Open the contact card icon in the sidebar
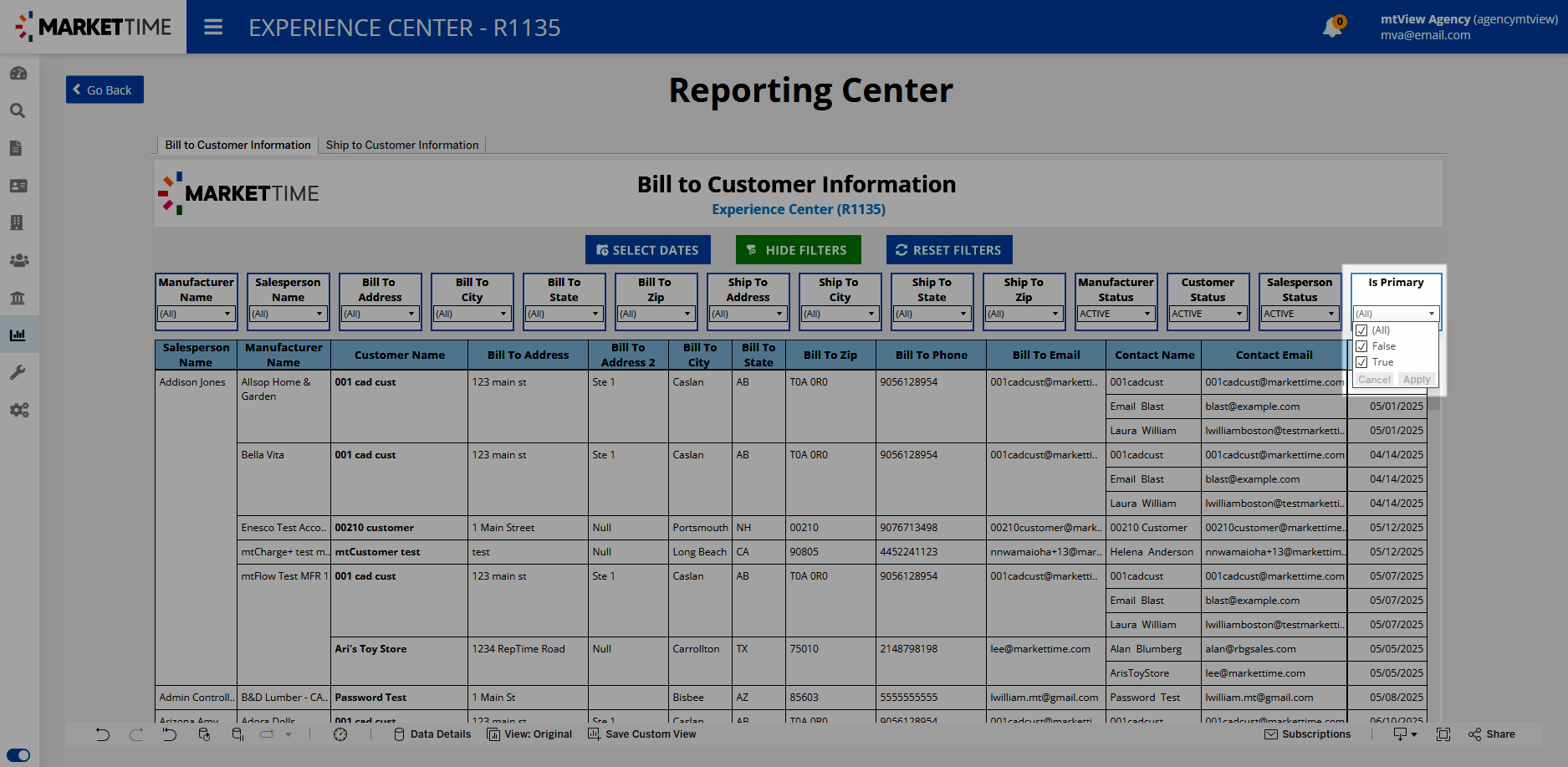Image resolution: width=1568 pixels, height=767 pixels. (18, 186)
